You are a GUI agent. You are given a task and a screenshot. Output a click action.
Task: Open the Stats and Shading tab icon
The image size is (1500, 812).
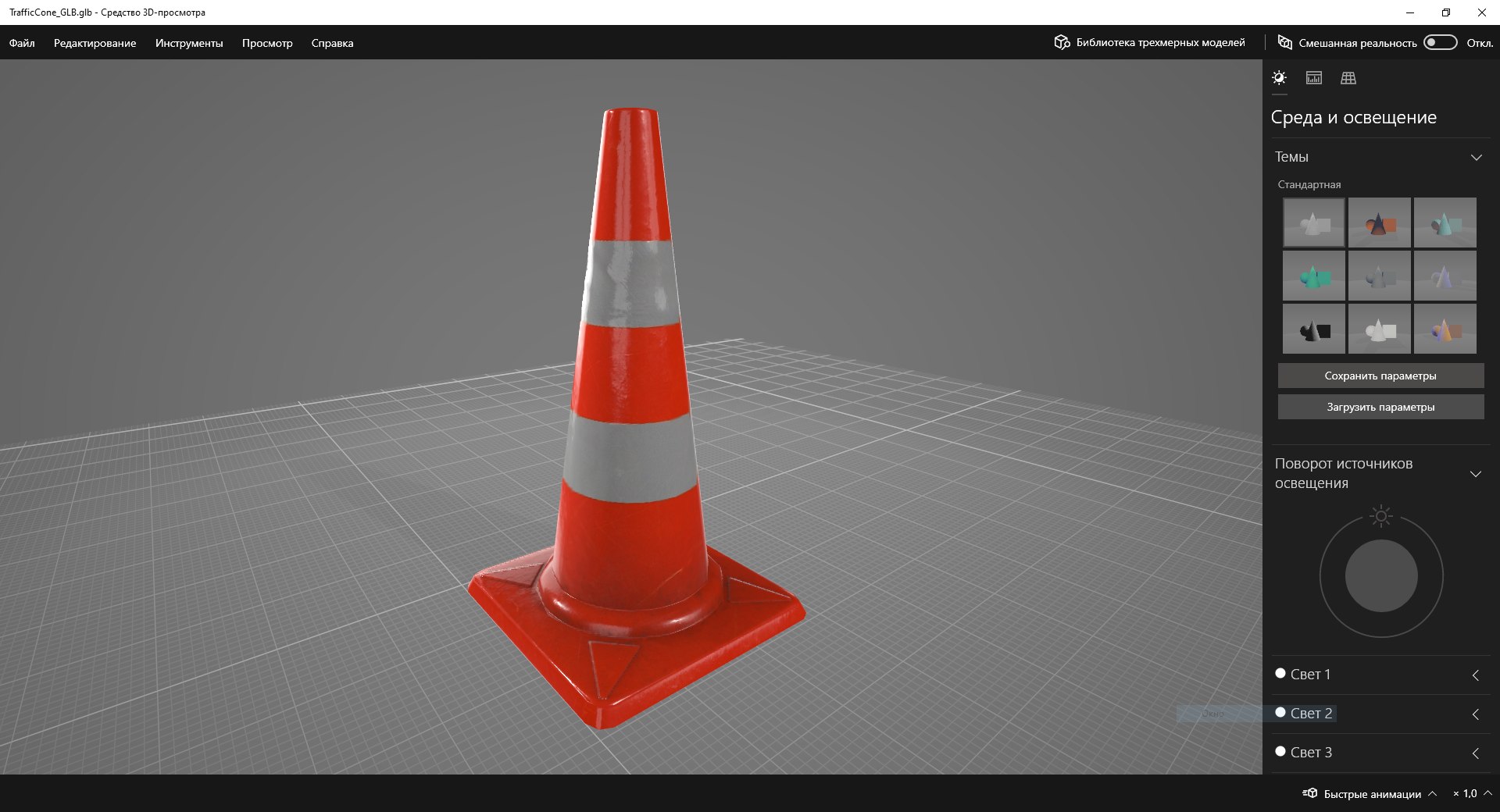1314,78
